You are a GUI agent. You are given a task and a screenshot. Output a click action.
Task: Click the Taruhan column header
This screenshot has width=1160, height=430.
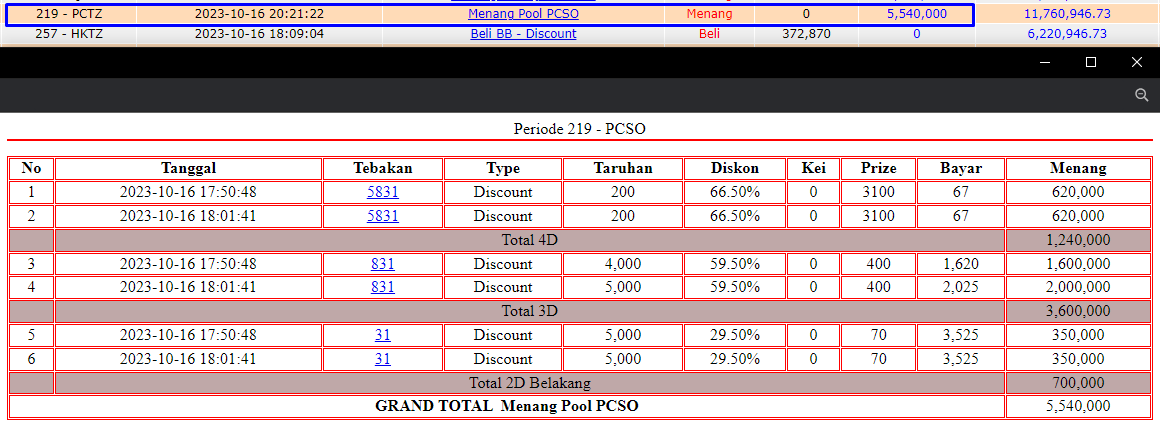pos(623,169)
